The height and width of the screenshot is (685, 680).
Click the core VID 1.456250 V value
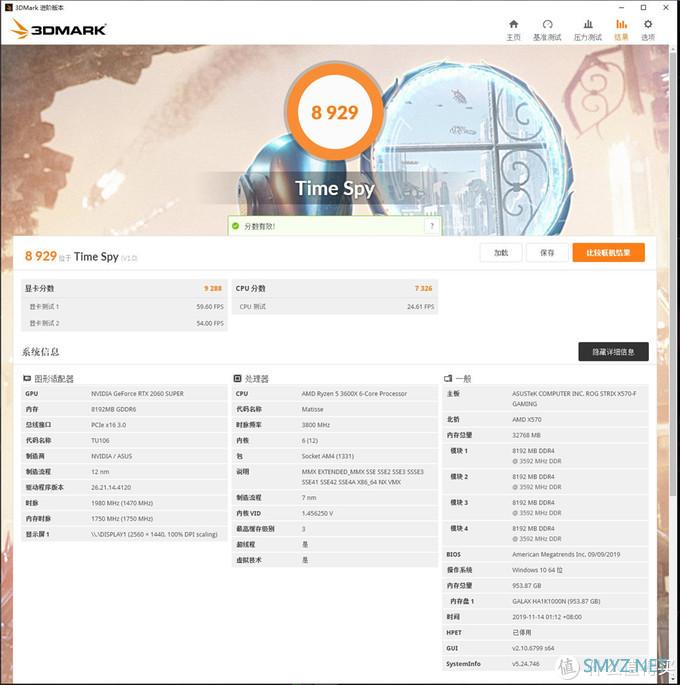point(317,513)
